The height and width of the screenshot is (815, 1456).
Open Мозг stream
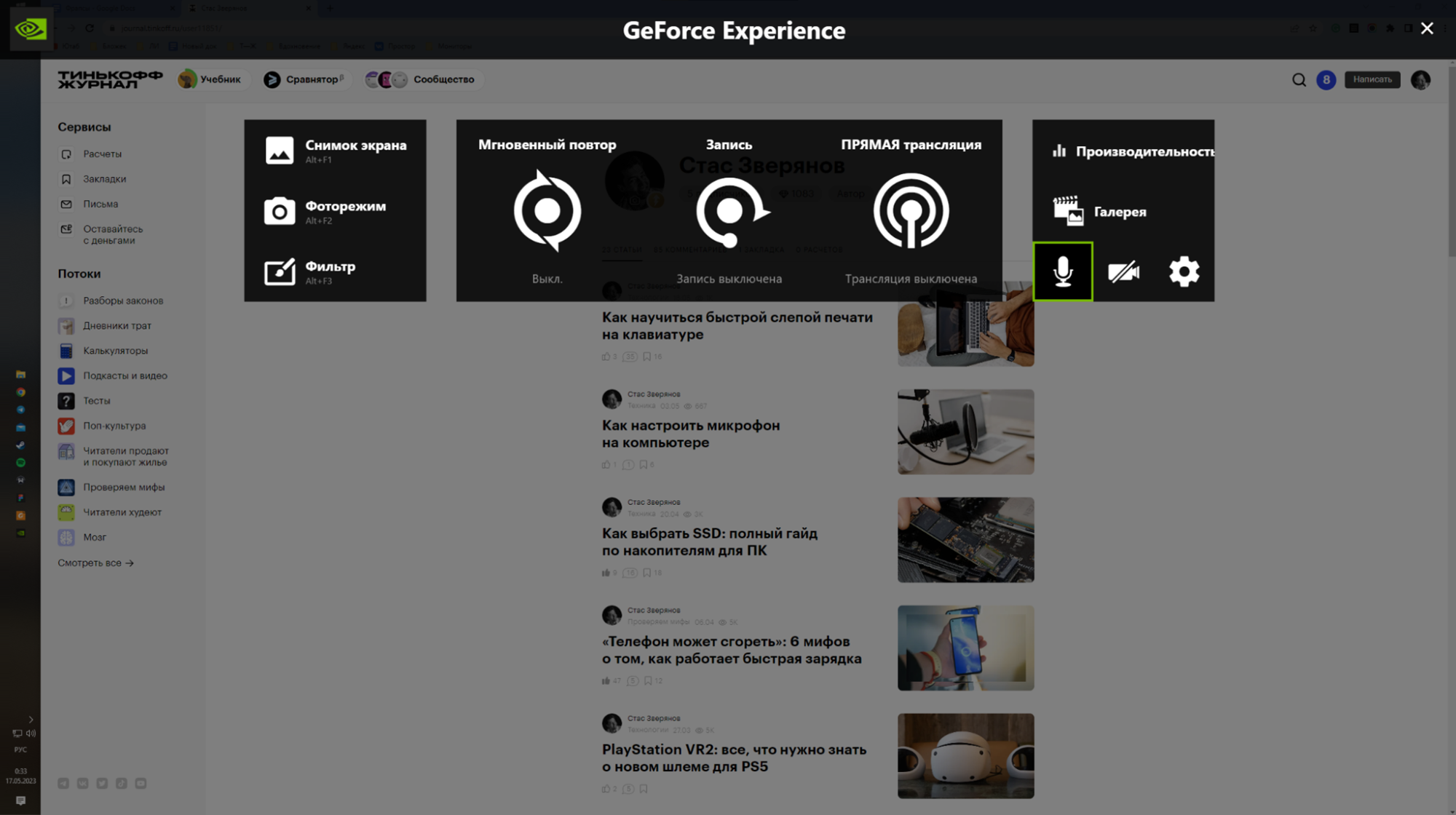point(82,537)
